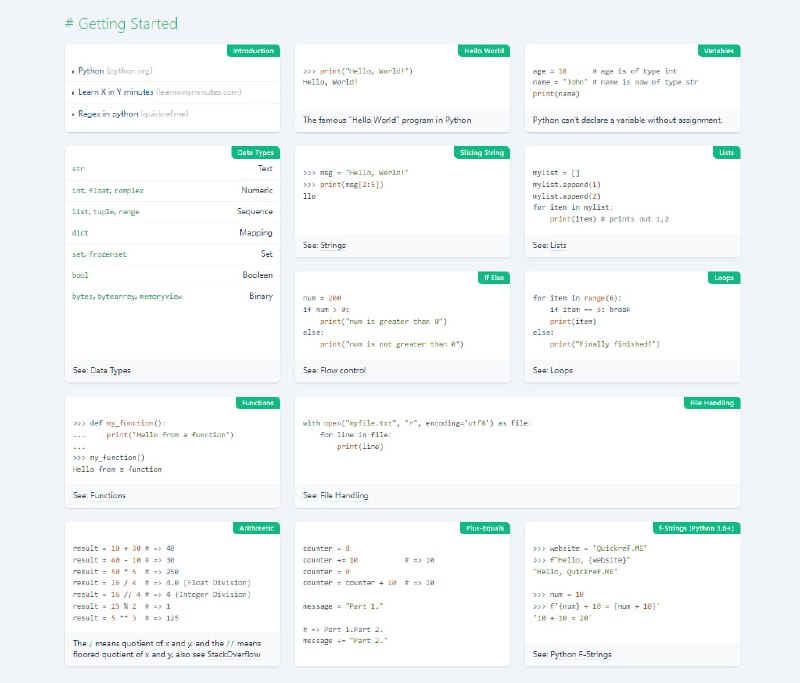Select the Arithmetic badge
The width and height of the screenshot is (800, 683).
(x=257, y=528)
